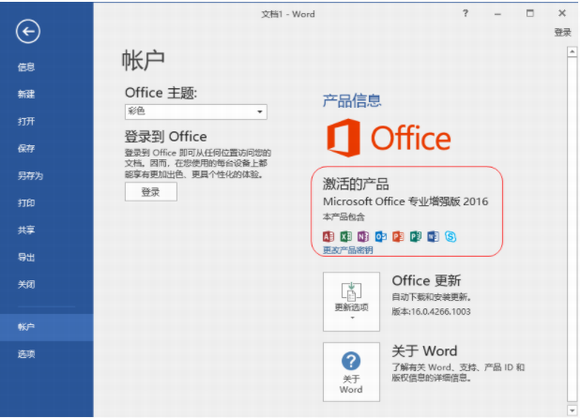Click the OneNote app icon
This screenshot has height=418, width=580.
(x=363, y=236)
